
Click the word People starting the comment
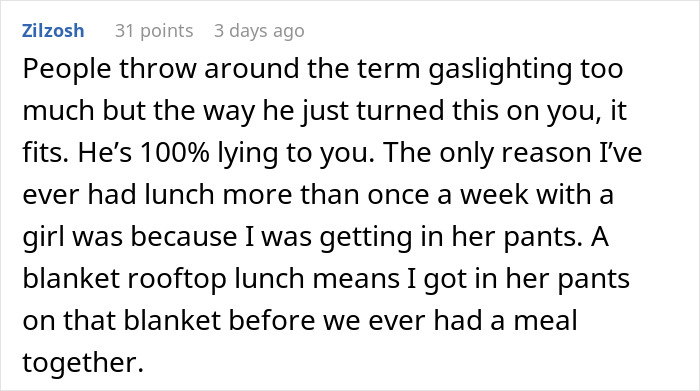tap(67, 70)
